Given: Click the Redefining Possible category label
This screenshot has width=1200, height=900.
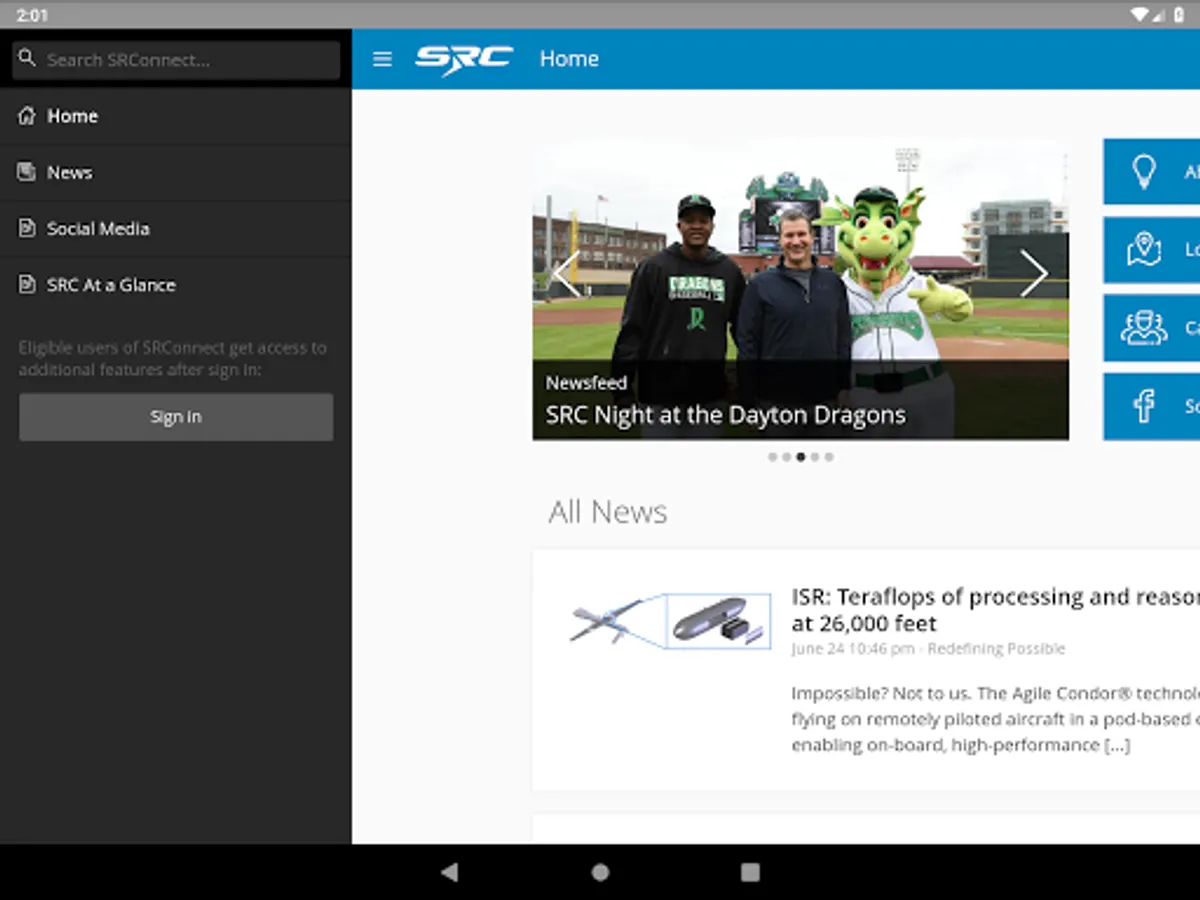Looking at the screenshot, I should point(996,649).
